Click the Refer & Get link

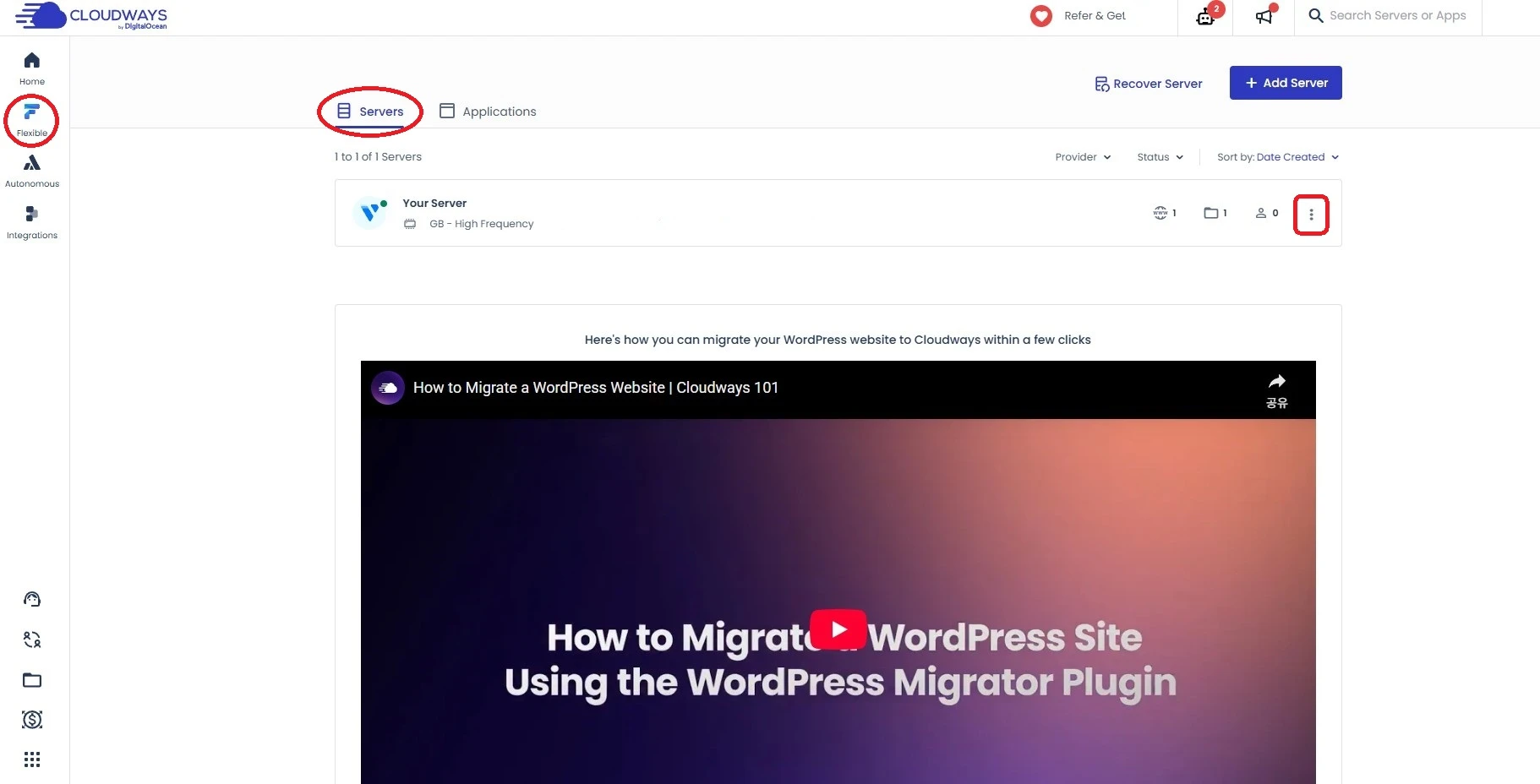click(x=1095, y=15)
